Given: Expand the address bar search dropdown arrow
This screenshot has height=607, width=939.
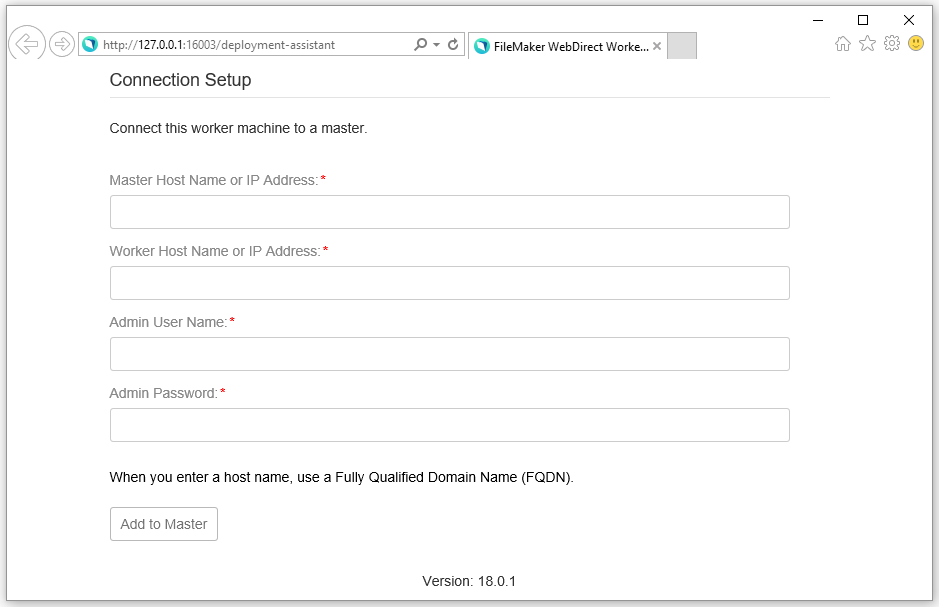Looking at the screenshot, I should tap(436, 45).
